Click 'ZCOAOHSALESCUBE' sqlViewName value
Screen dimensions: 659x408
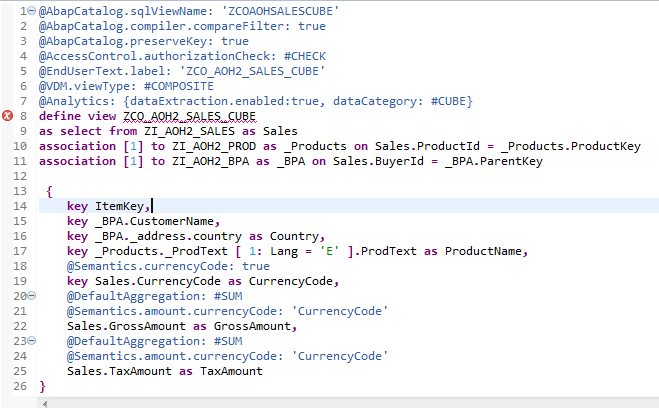click(280, 11)
